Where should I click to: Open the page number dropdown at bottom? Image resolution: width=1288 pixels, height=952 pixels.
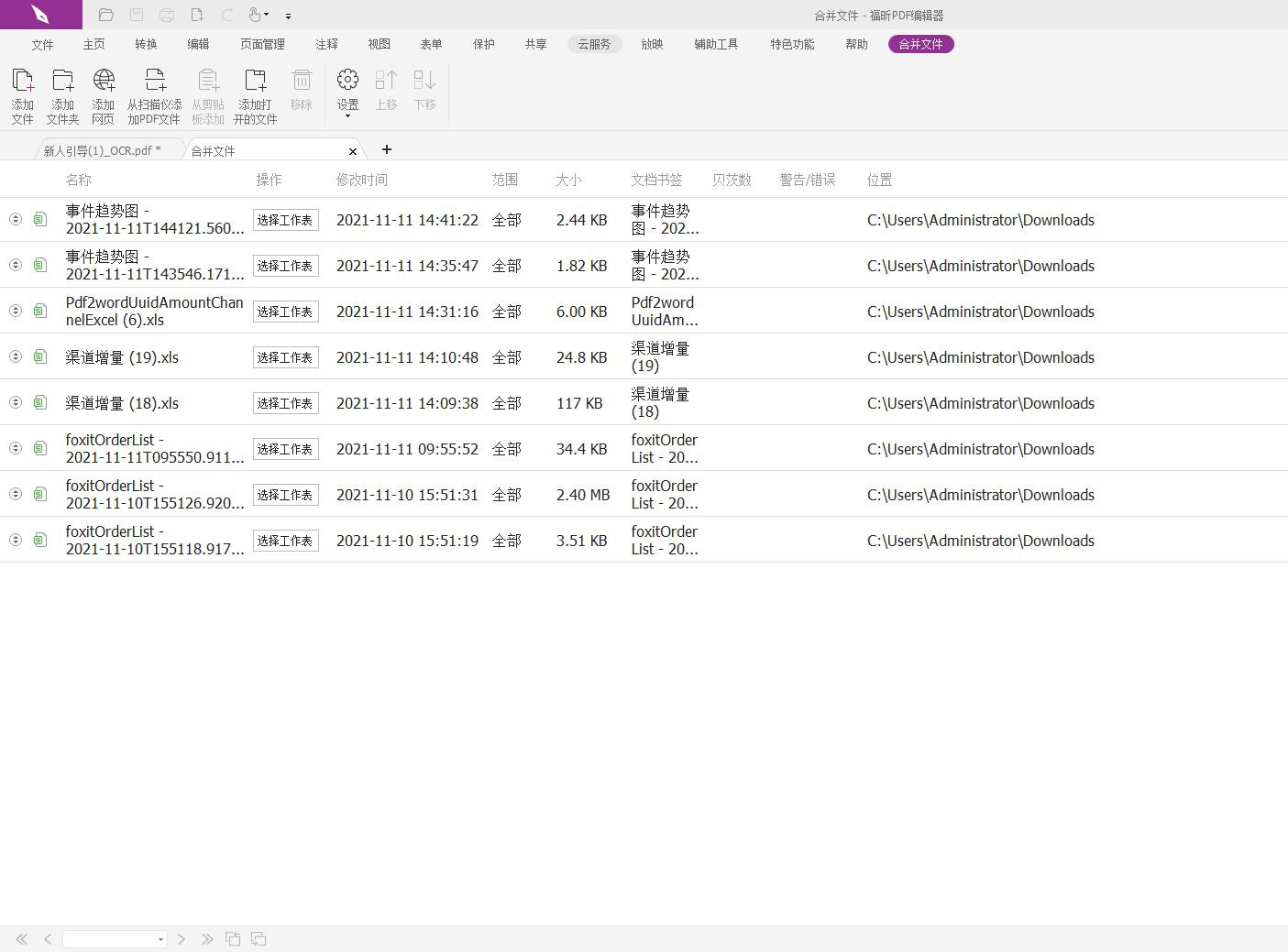click(159, 938)
